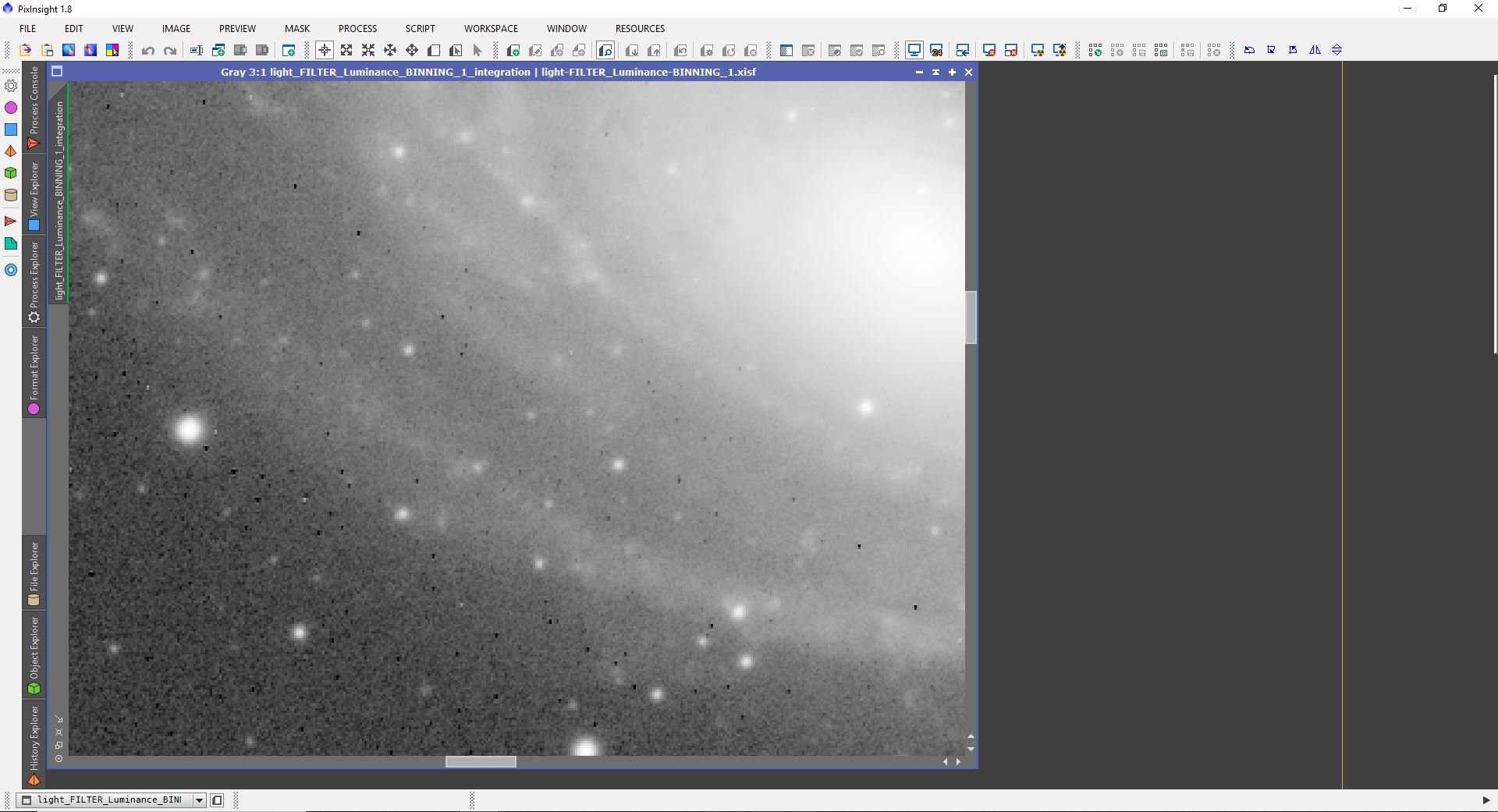Open the Process Console side panel
This screenshot has width=1498, height=812.
pos(34,108)
